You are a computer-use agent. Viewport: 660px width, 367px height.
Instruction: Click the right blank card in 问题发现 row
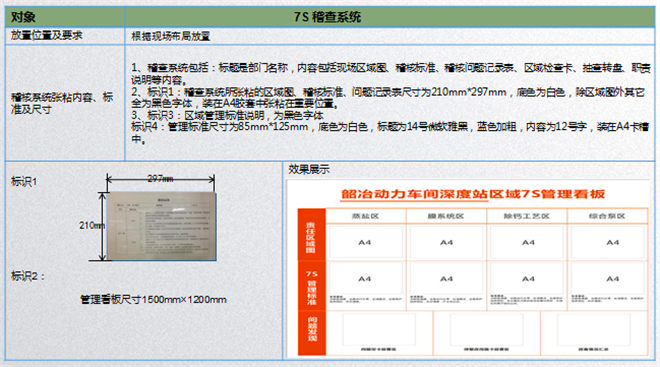click(x=594, y=330)
